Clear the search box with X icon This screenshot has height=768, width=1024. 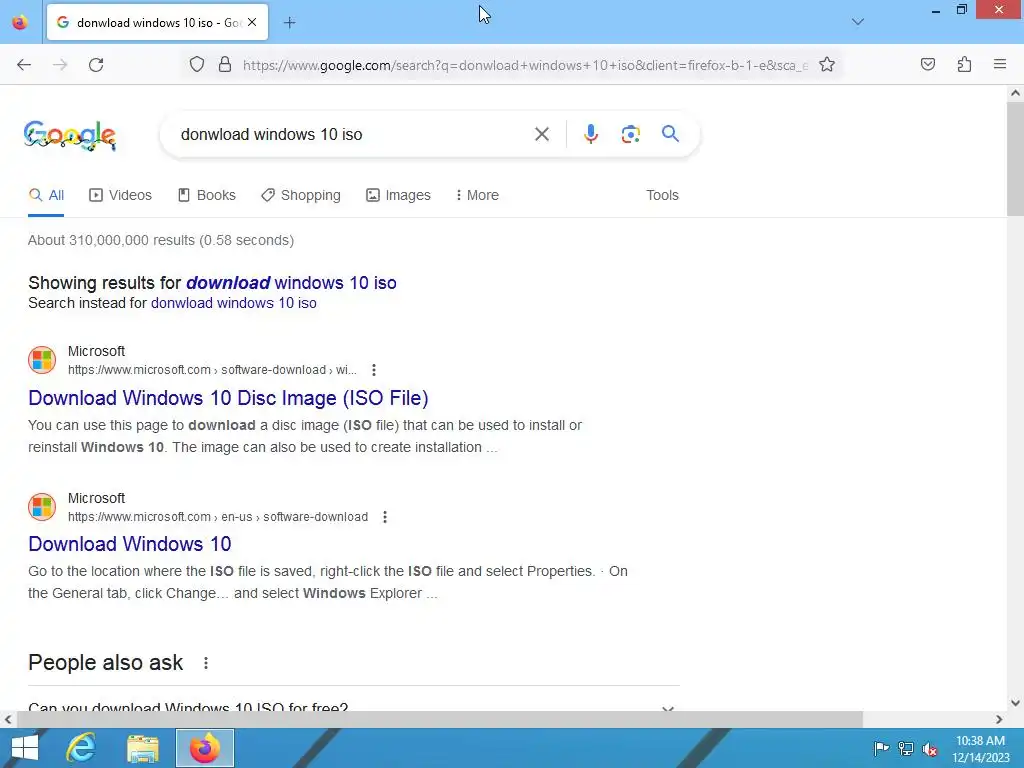[541, 135]
